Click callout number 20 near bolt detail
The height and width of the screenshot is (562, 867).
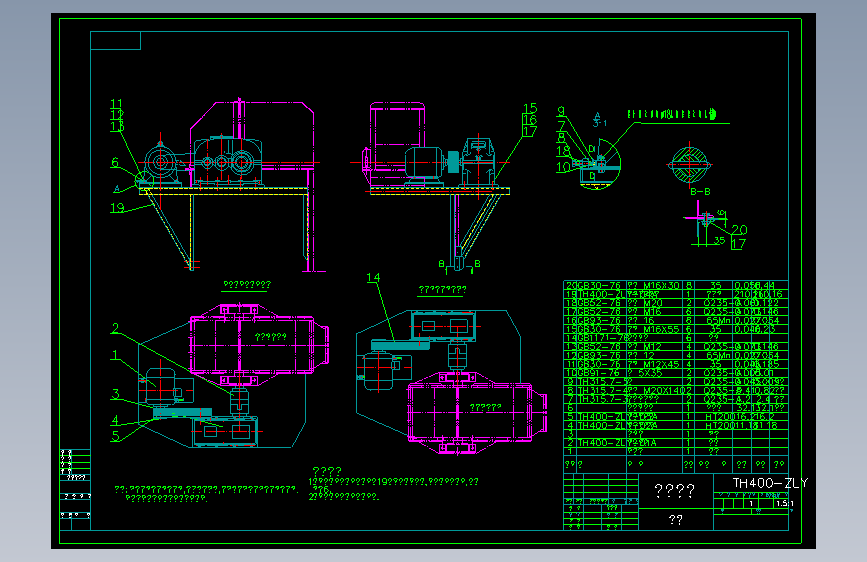point(739,230)
